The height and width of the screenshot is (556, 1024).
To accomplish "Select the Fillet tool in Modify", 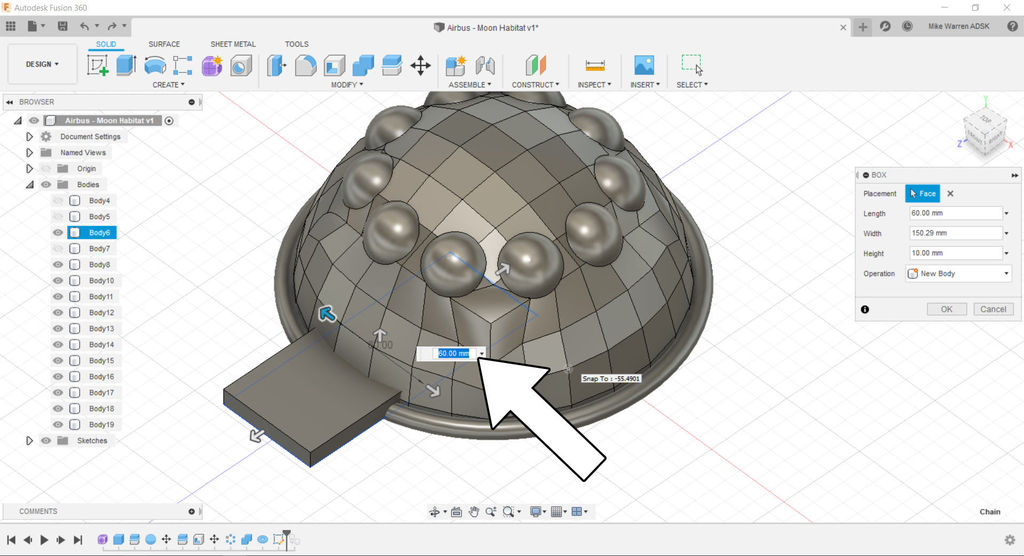I will click(x=306, y=66).
